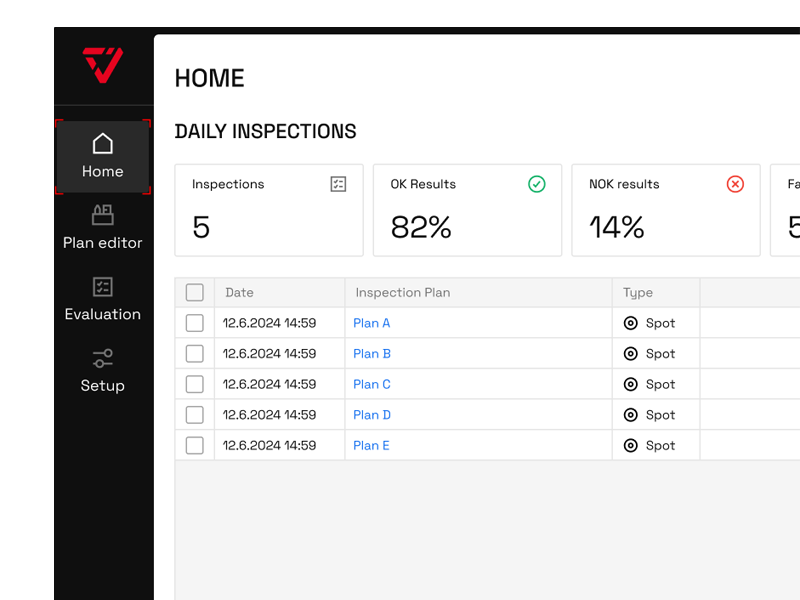Viewport: 800px width, 600px height.
Task: Tick the Plan E row checkbox
Action: (195, 446)
